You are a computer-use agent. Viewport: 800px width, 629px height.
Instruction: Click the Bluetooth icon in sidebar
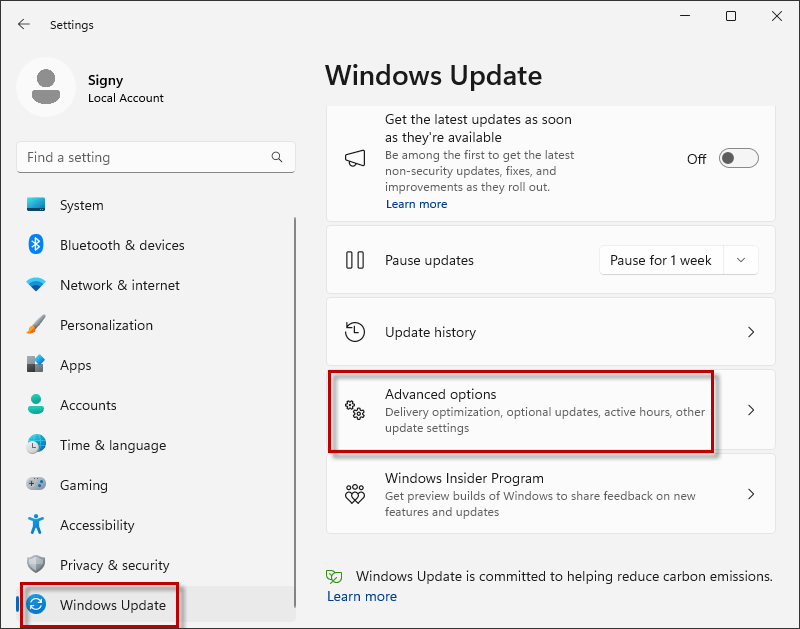pos(36,244)
